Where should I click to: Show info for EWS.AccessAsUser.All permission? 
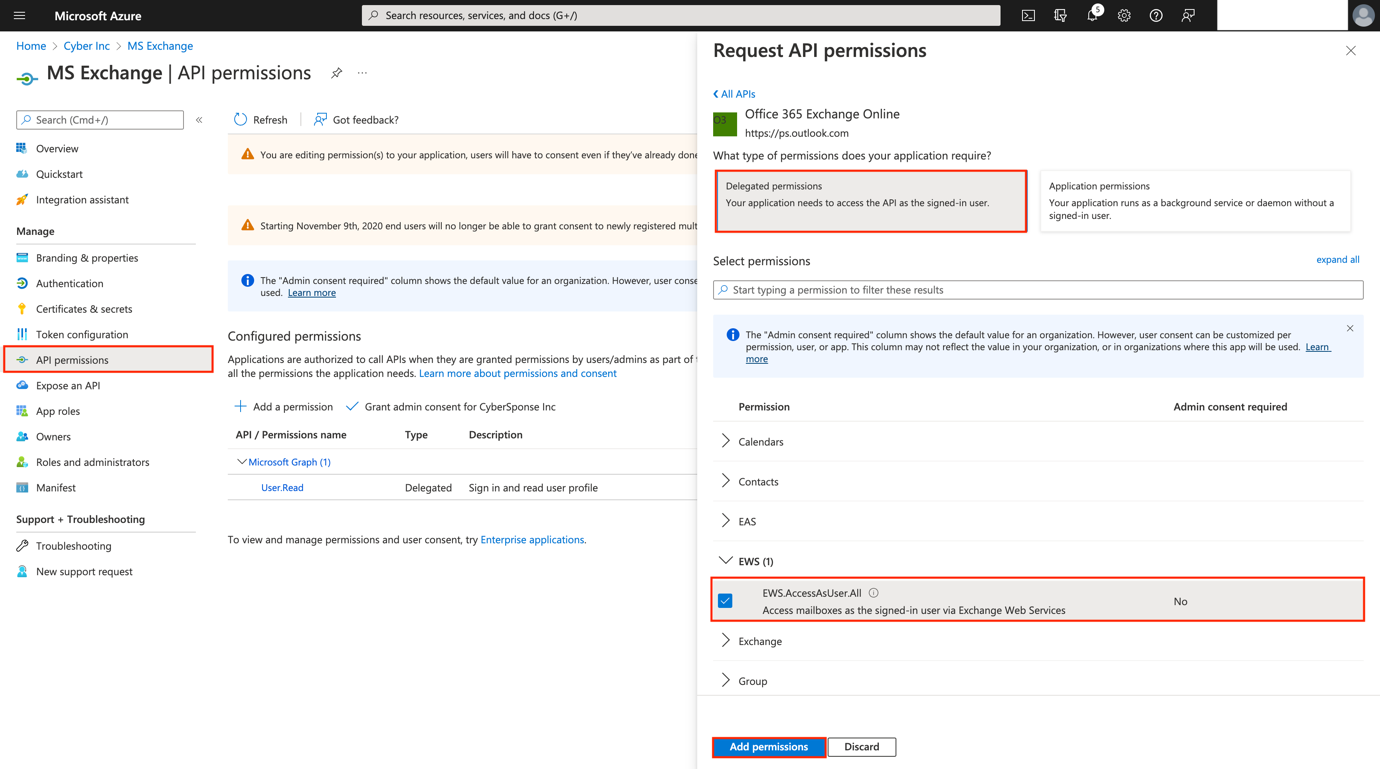click(x=874, y=593)
